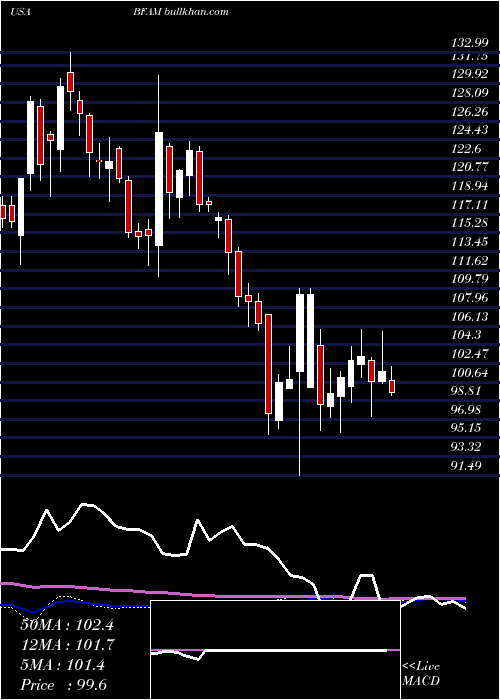Click the "50MA : 102.4" readout
Viewport: 500px width, 700px height.
pos(67,625)
